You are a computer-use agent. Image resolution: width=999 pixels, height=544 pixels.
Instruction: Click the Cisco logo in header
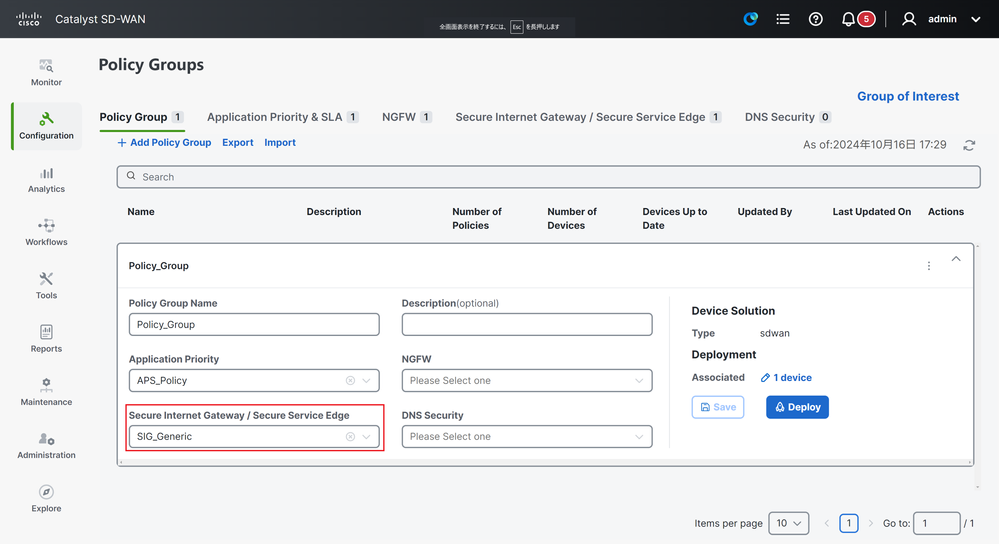(x=29, y=19)
